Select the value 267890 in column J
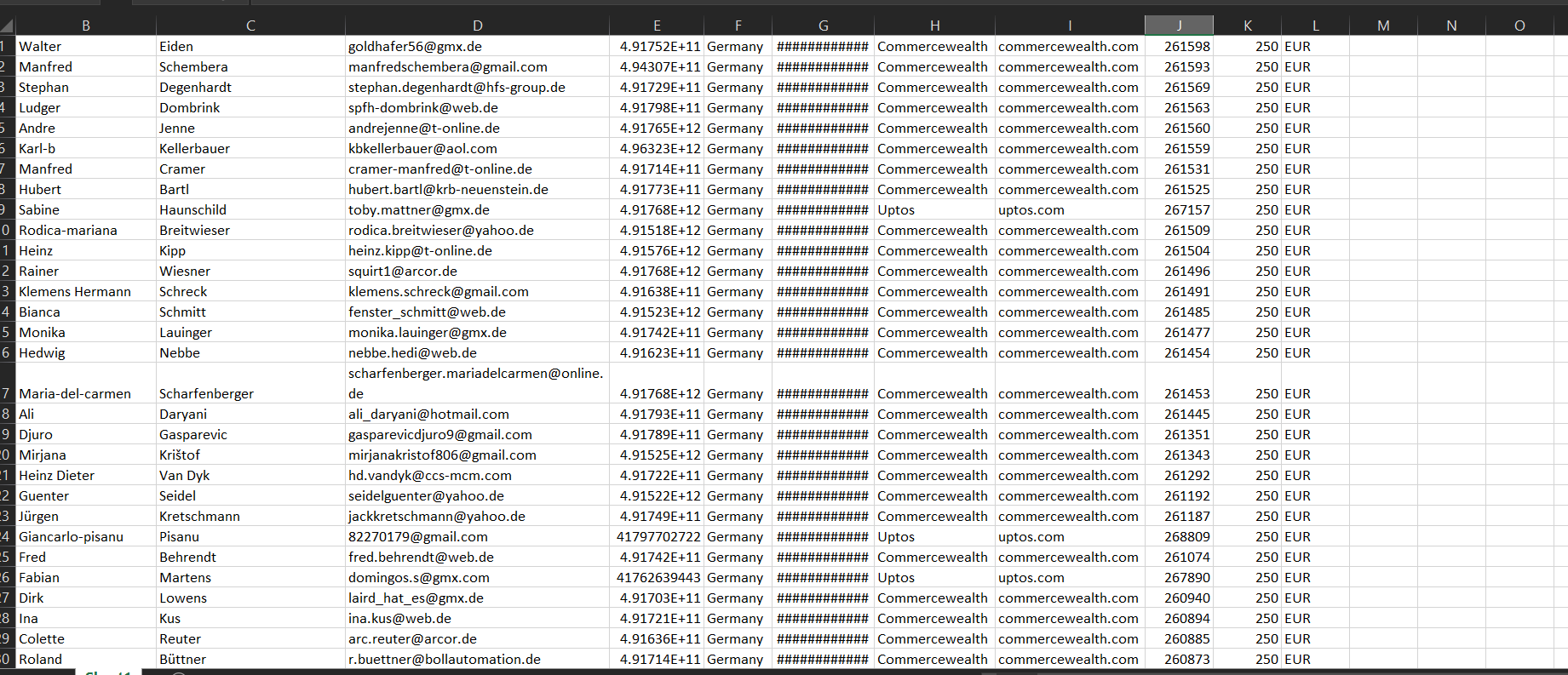 click(1179, 577)
